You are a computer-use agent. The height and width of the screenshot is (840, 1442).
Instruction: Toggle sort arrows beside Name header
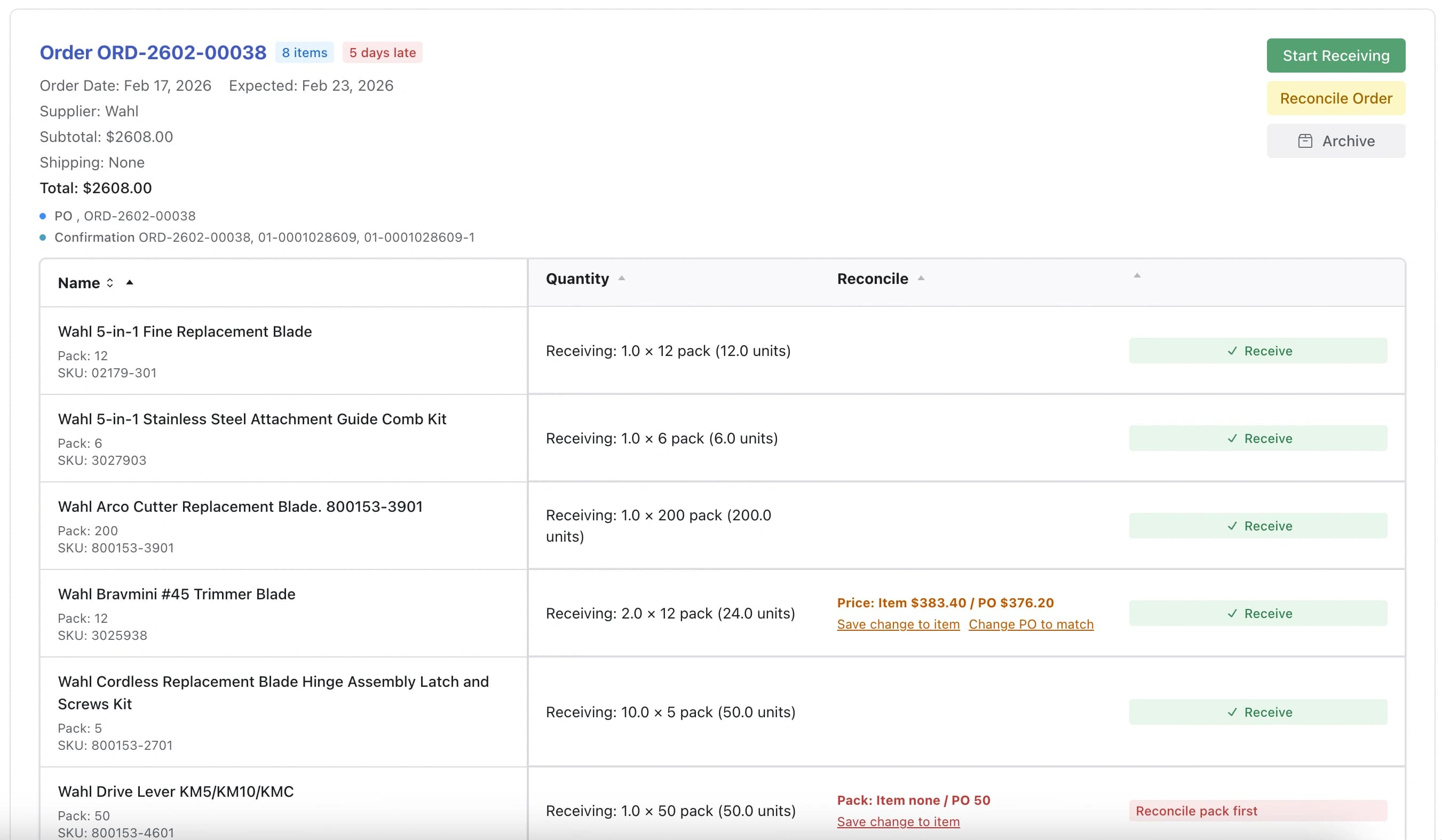click(x=110, y=283)
